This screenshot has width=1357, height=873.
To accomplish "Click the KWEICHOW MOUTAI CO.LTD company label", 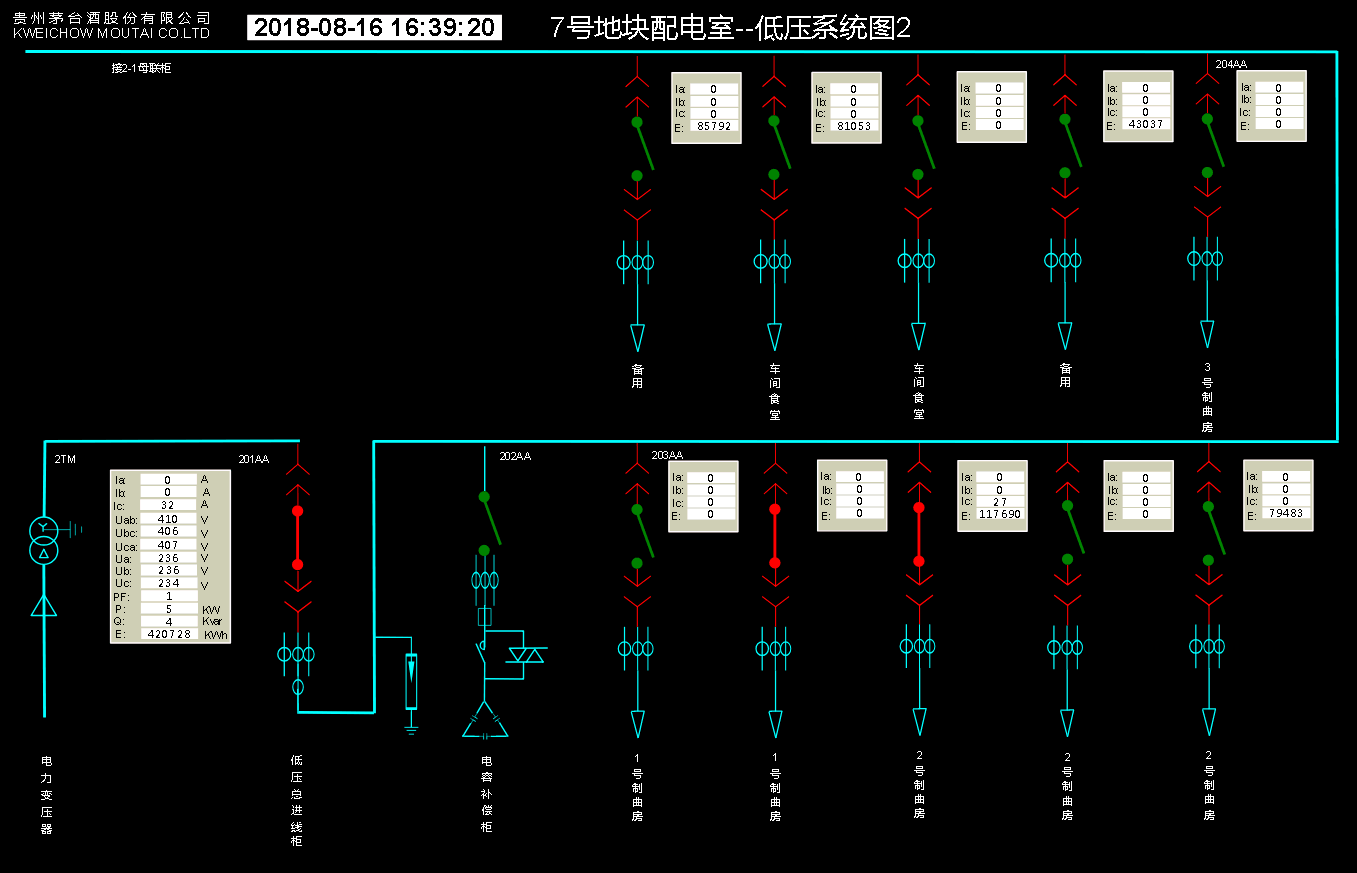I will point(112,33).
